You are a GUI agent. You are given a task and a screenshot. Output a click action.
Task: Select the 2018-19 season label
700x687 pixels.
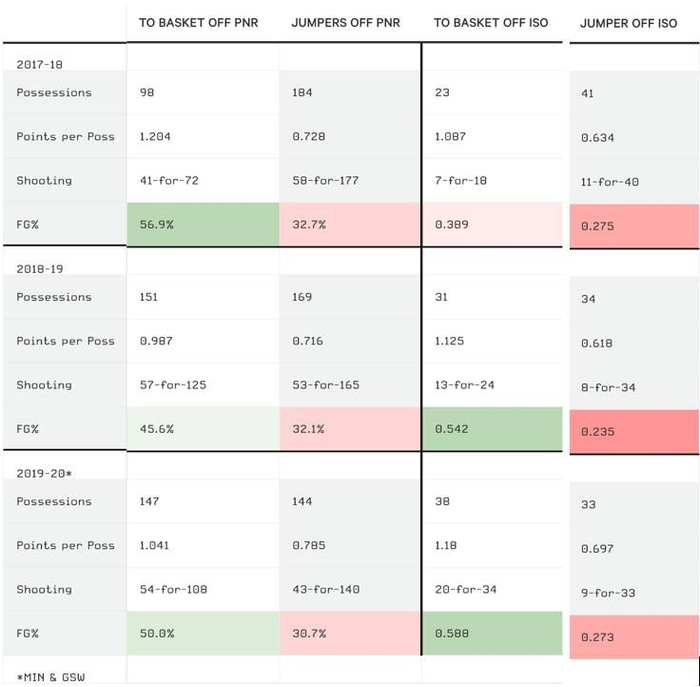pyautogui.click(x=39, y=269)
